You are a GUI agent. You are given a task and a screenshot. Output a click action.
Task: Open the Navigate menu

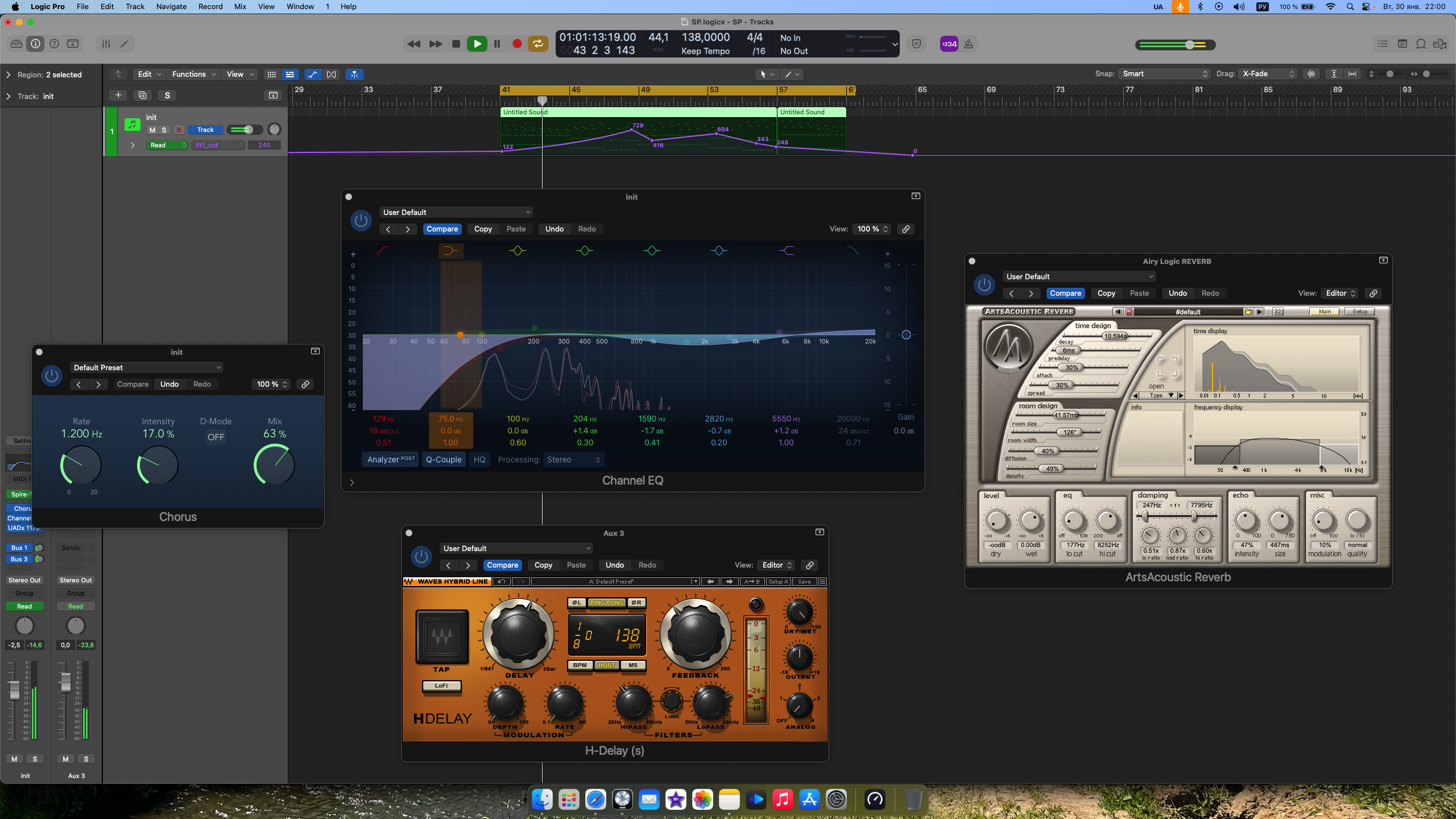[x=171, y=7]
